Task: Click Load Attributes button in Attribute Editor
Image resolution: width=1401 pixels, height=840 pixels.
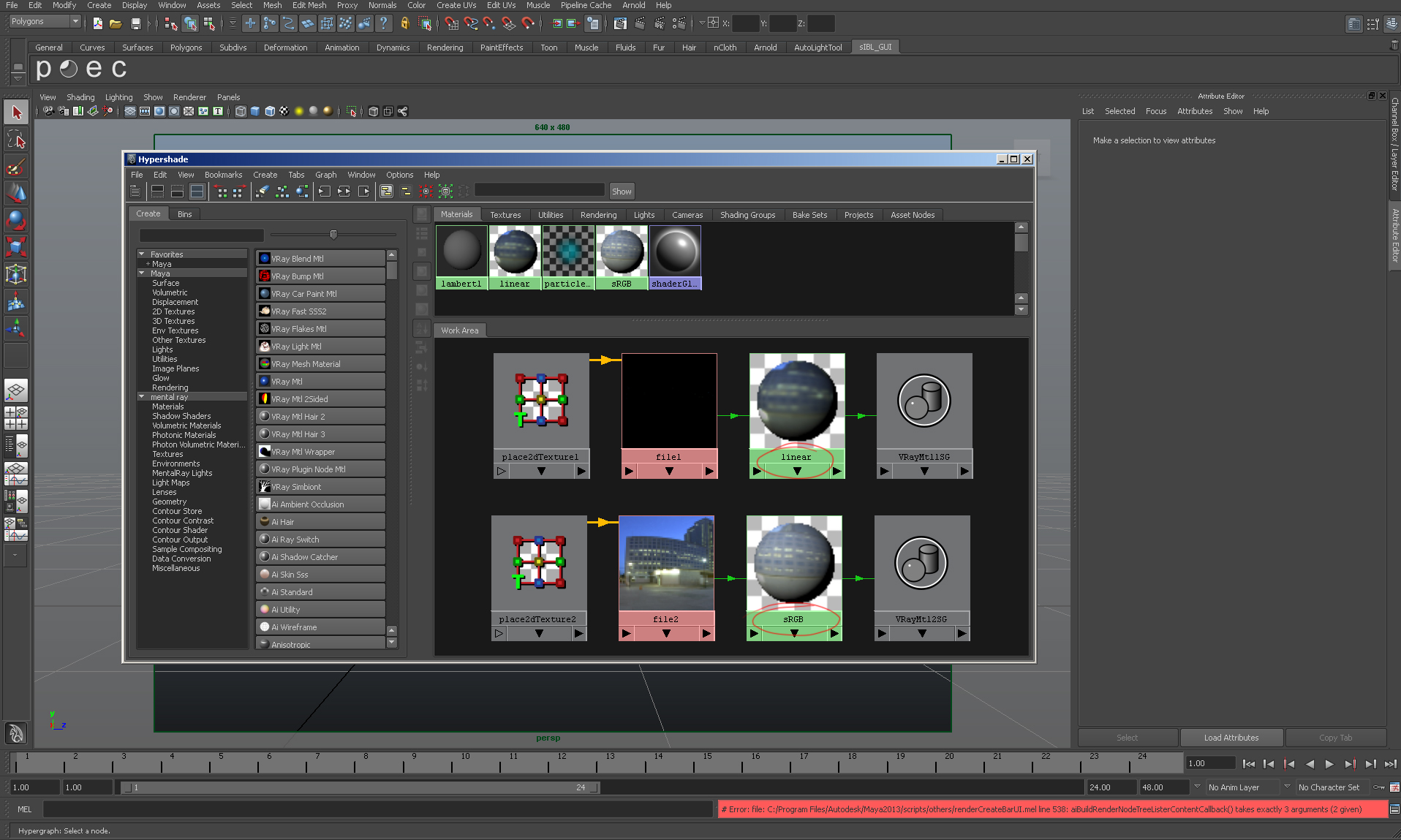Action: point(1231,738)
